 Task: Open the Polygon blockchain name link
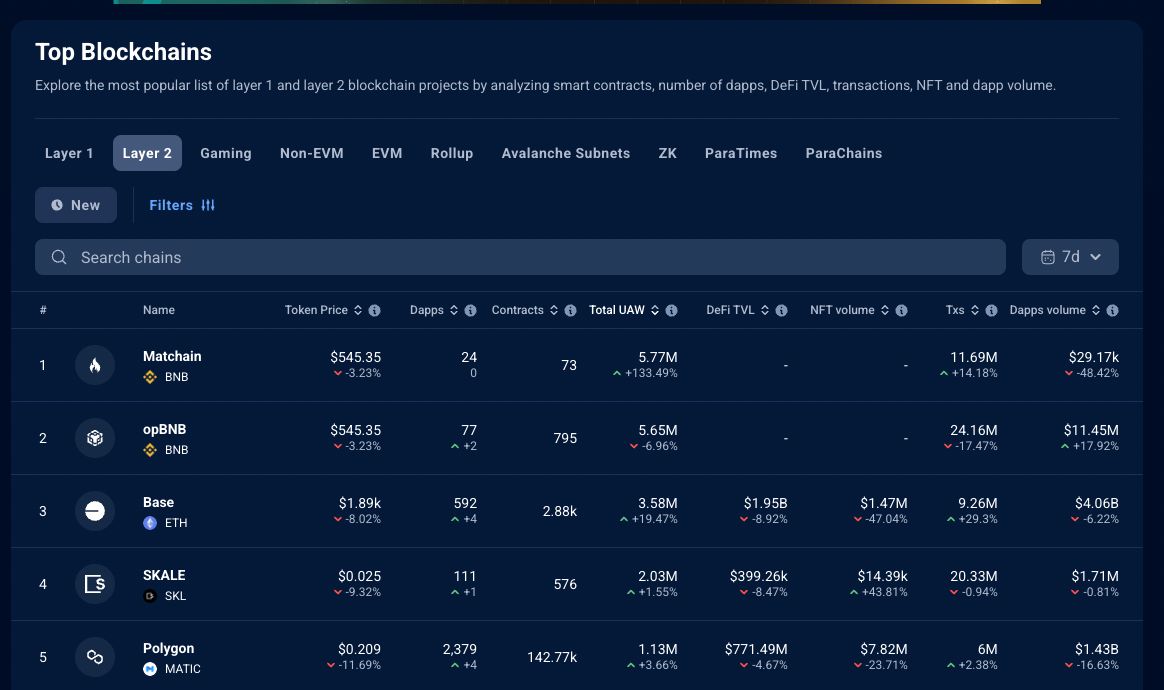point(168,648)
